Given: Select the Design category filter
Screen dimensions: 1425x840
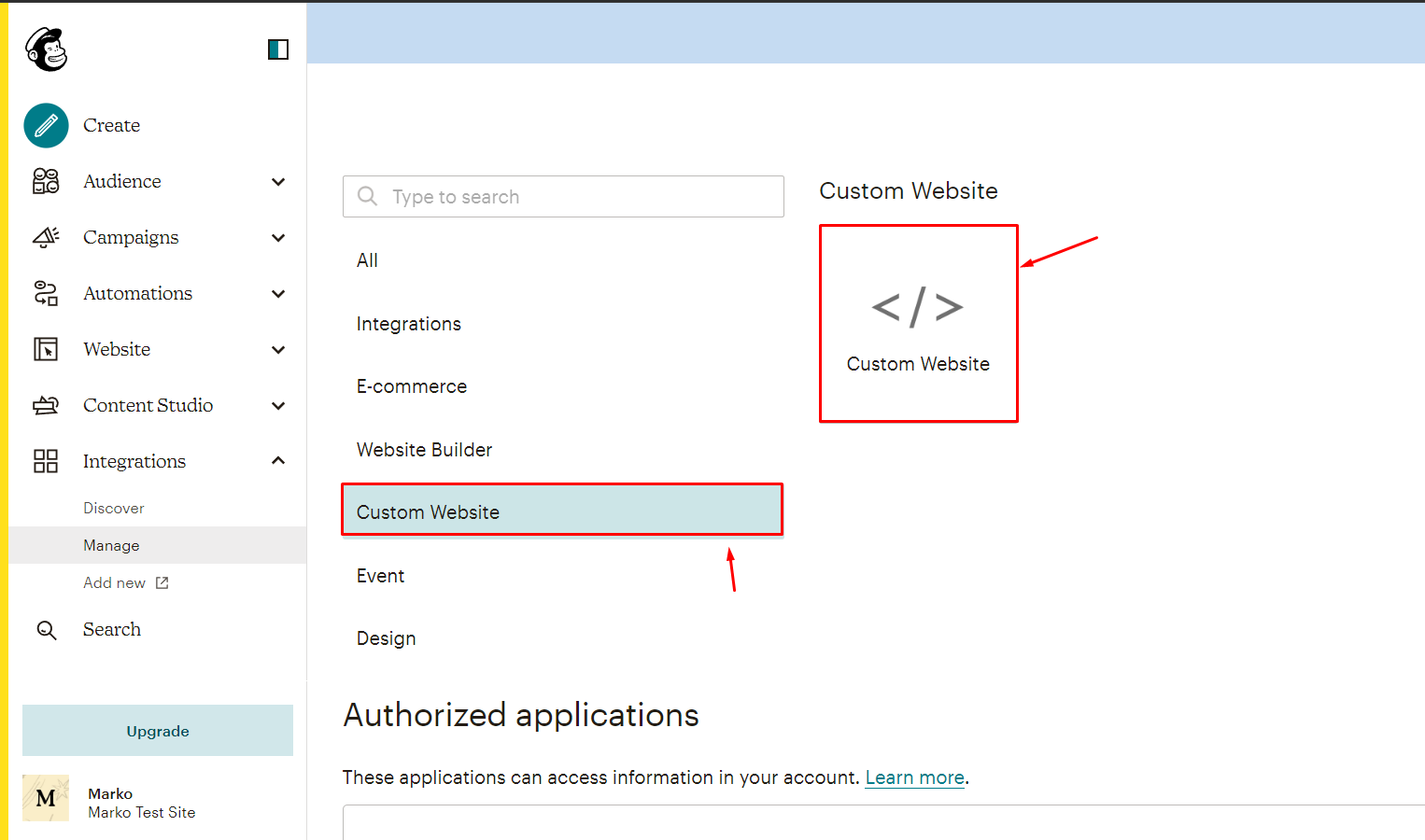Looking at the screenshot, I should [x=386, y=638].
